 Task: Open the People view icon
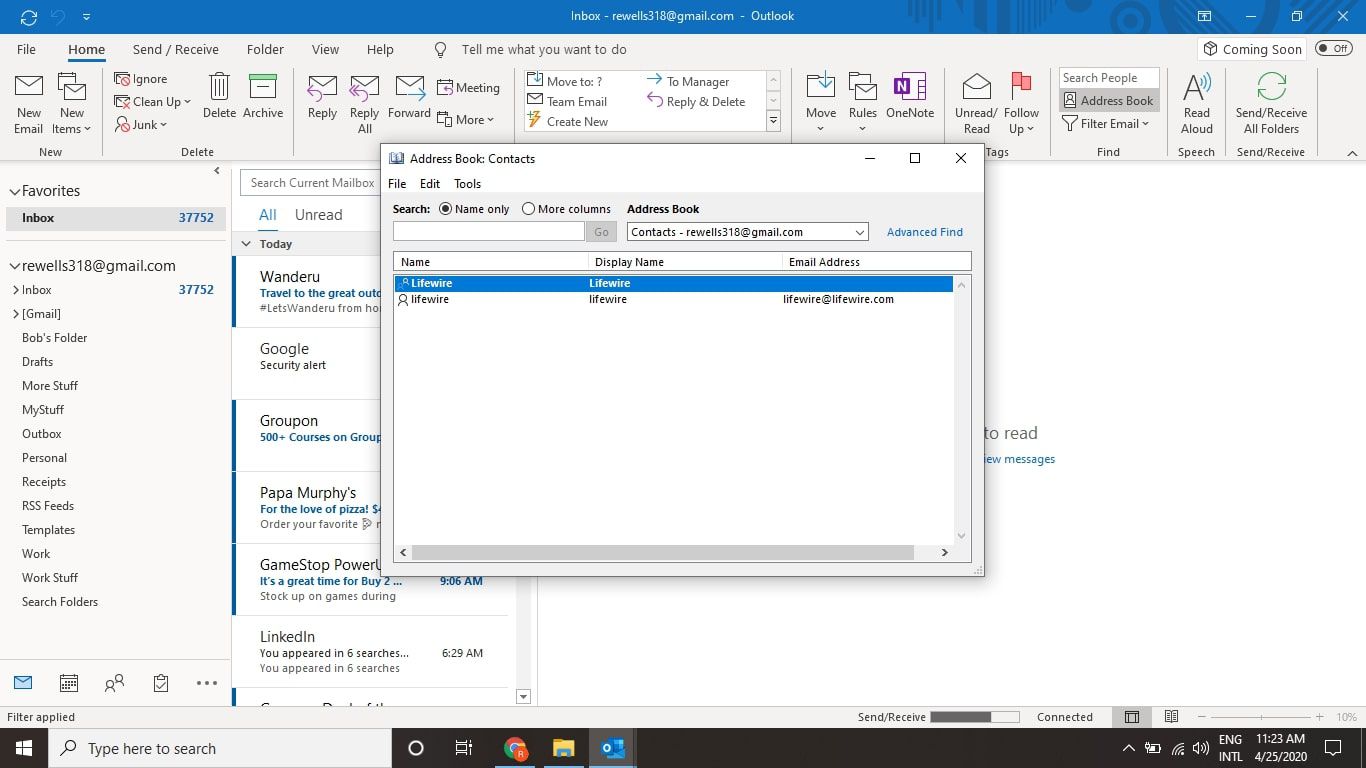[115, 683]
